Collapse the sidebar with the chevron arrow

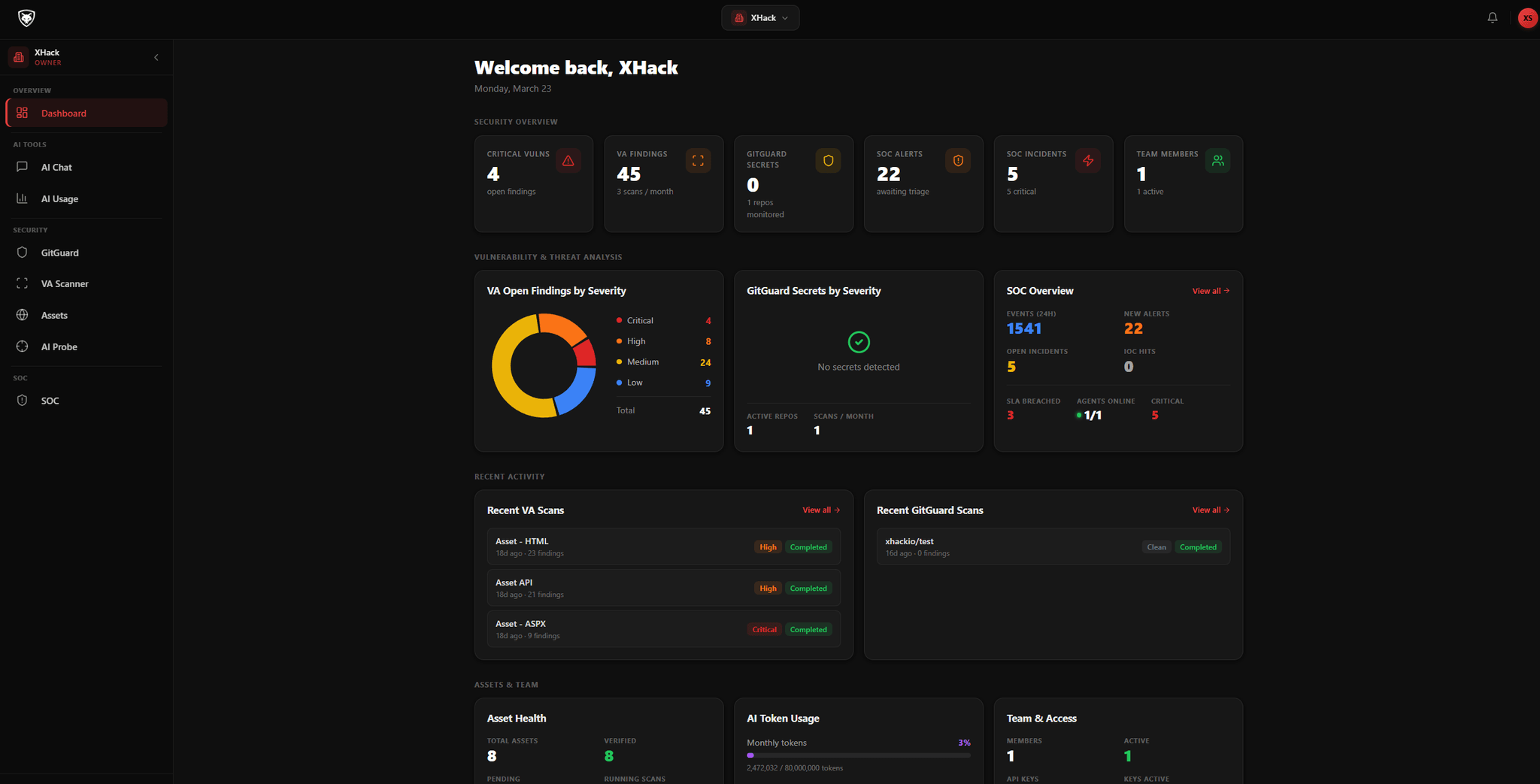point(156,57)
